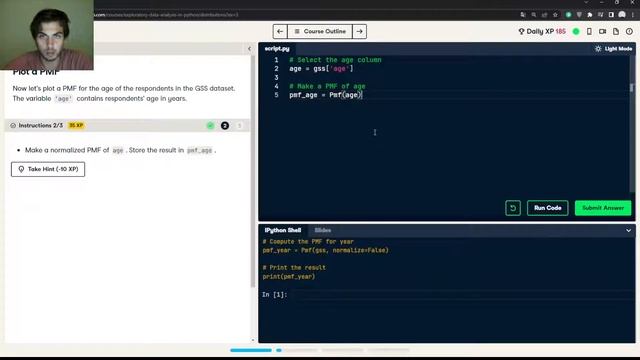Toggle Light Mode for the editor
The image size is (640, 360).
click(x=613, y=49)
